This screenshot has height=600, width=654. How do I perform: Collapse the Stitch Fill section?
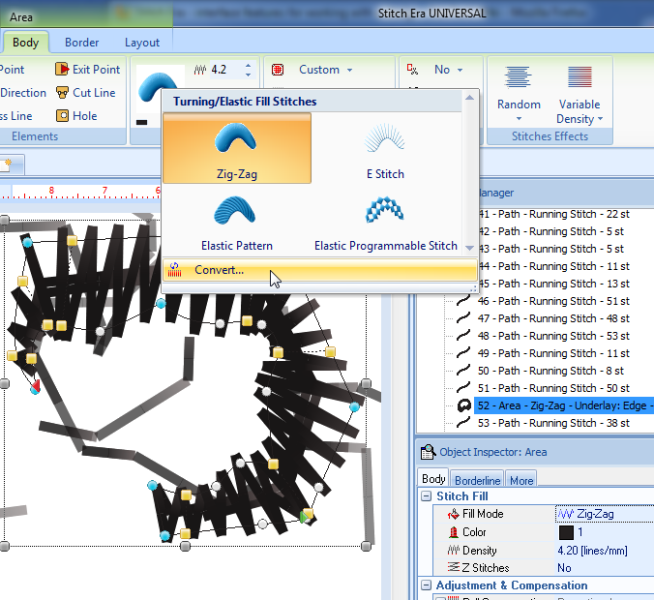pyautogui.click(x=427, y=496)
